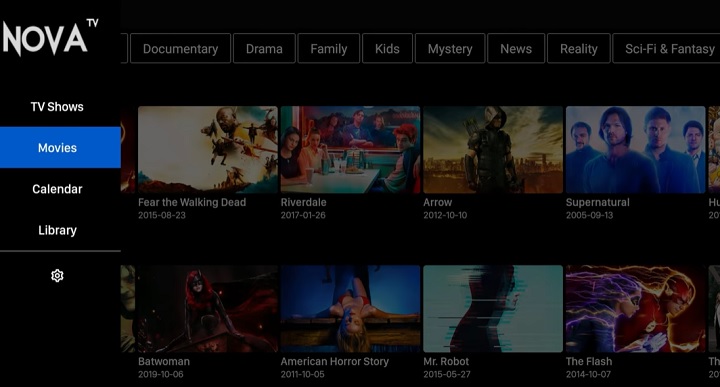Open the settings gear icon
Image resolution: width=720 pixels, height=387 pixels.
coord(57,275)
